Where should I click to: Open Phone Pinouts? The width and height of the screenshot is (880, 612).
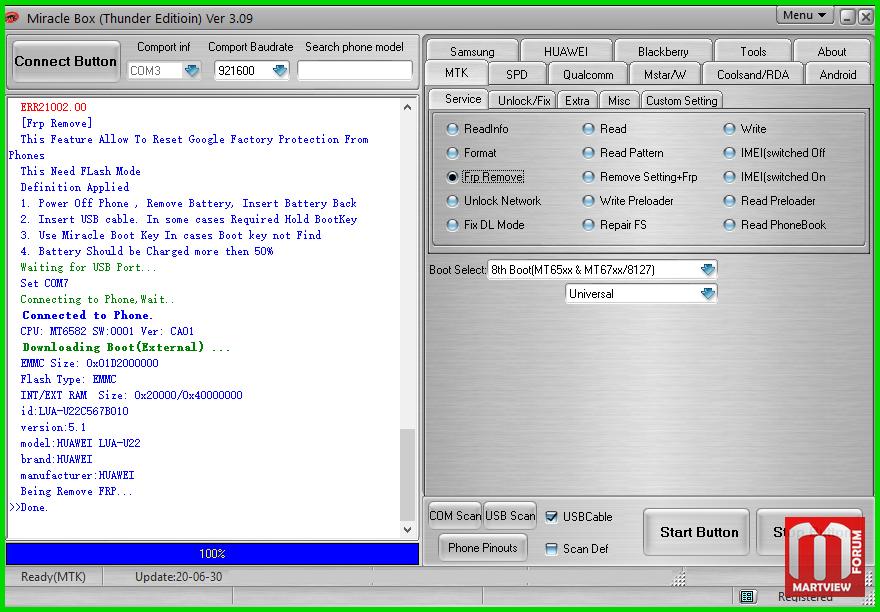click(483, 547)
